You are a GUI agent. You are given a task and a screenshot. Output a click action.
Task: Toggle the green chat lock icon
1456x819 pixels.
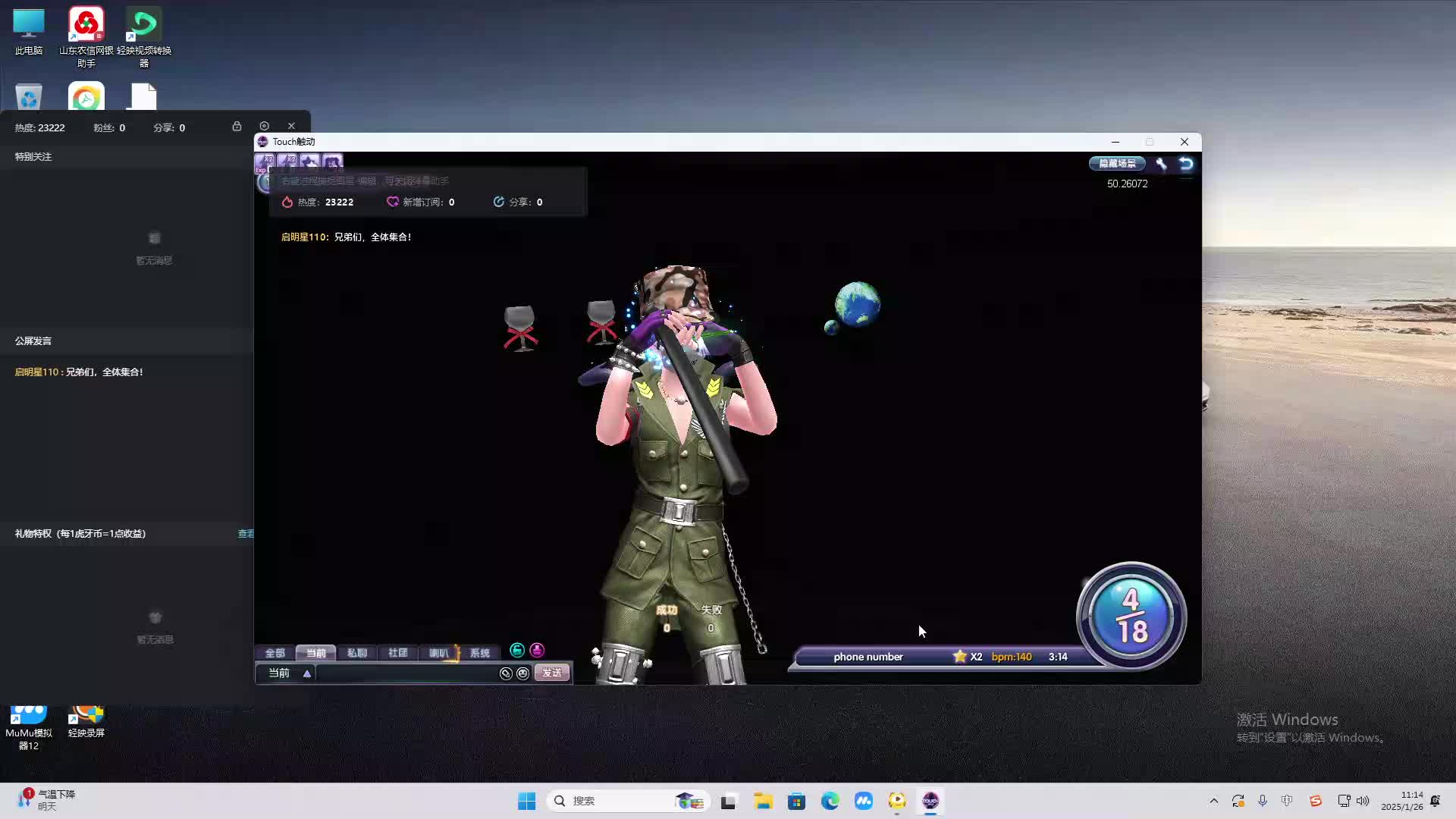click(x=517, y=651)
